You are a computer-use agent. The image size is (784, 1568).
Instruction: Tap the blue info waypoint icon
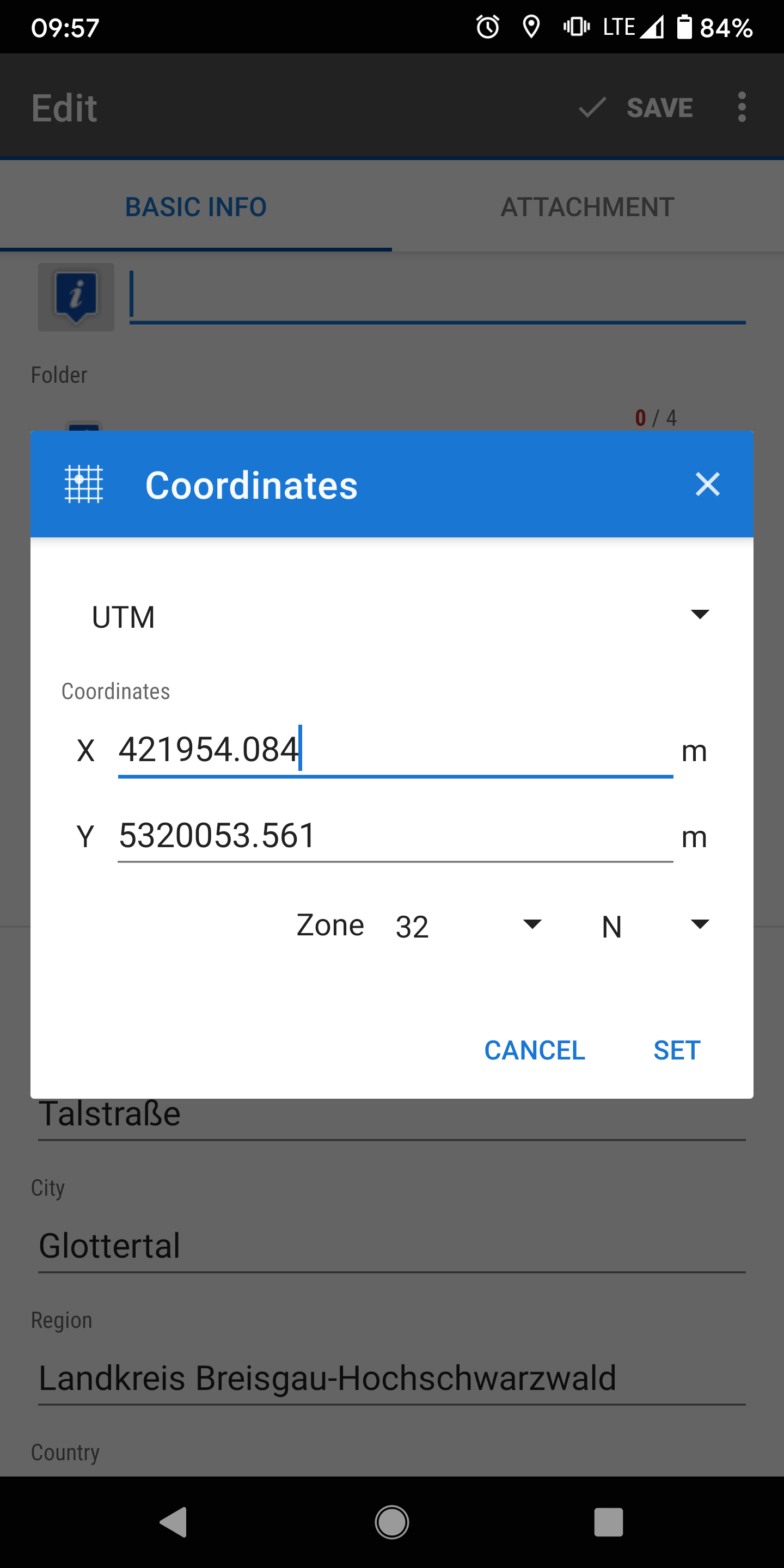pos(76,297)
